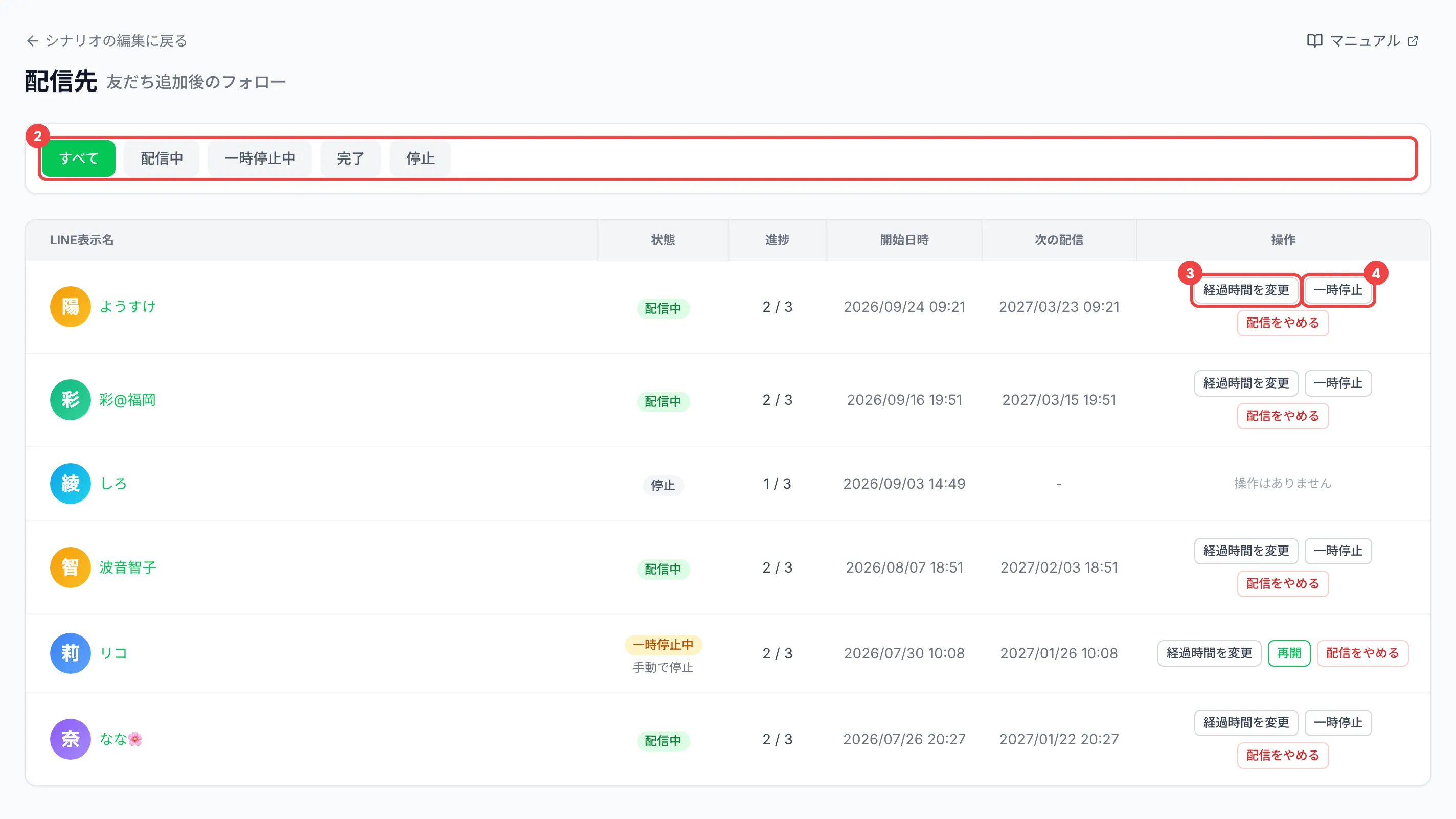
Task: Click 配信をやめる for リコ
Action: click(1362, 653)
